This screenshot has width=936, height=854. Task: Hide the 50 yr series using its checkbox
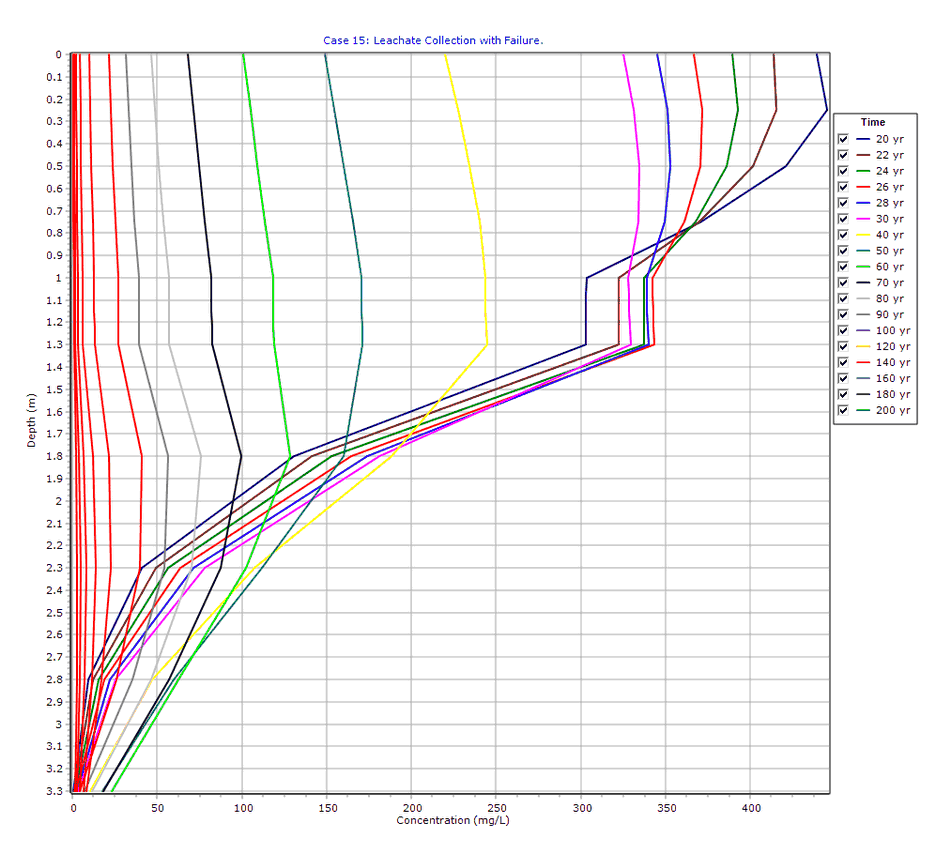(843, 251)
